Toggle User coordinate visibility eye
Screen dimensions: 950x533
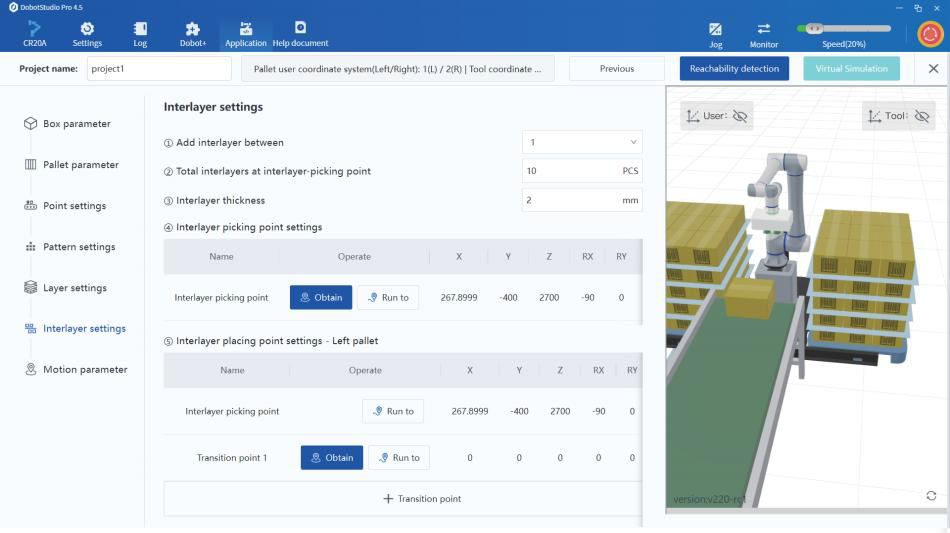click(x=740, y=116)
